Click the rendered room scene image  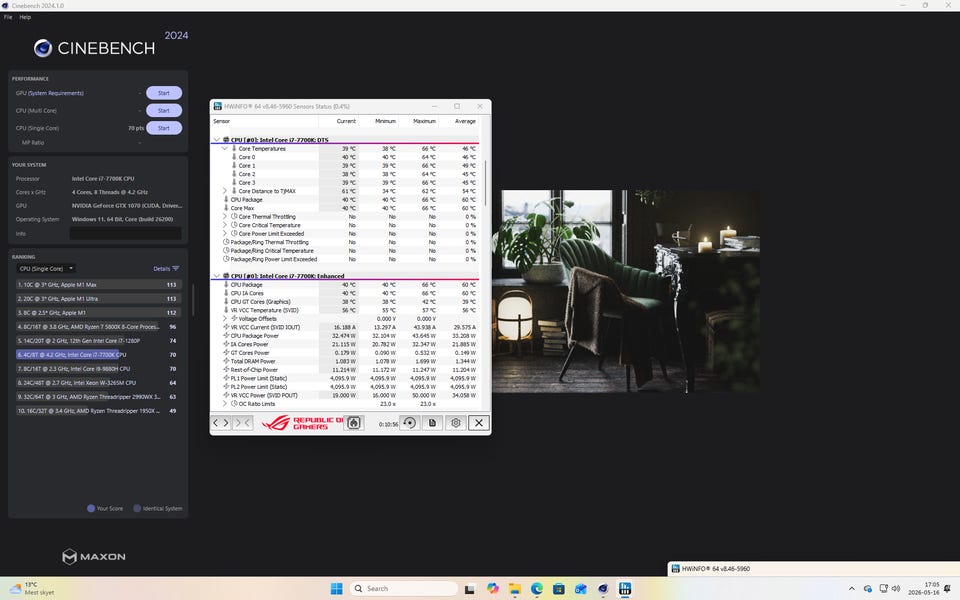click(626, 291)
